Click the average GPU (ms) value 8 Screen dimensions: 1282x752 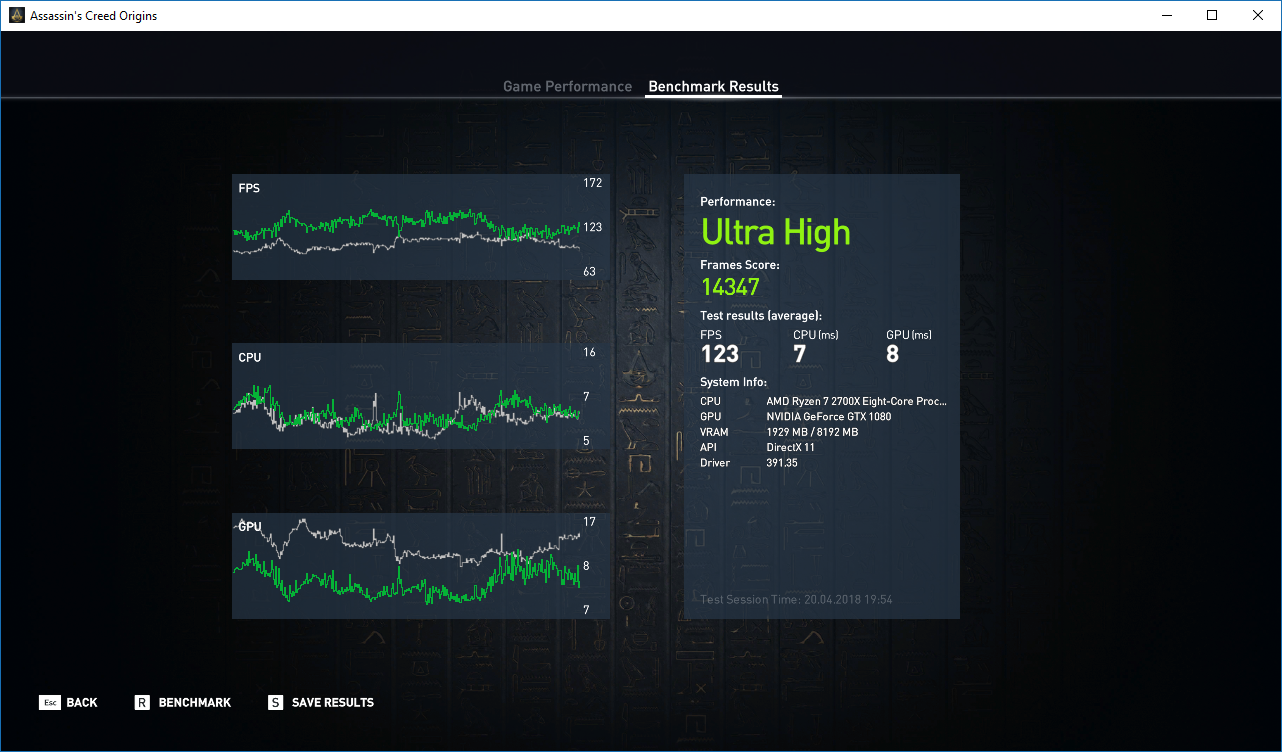click(893, 354)
